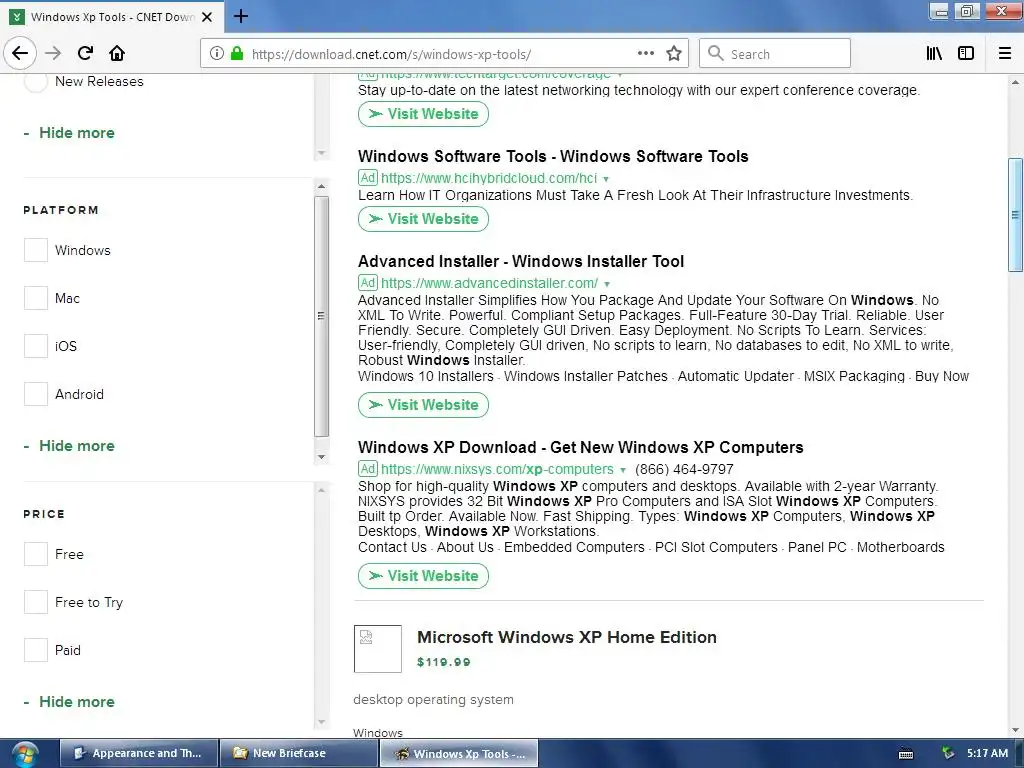Open a new tab with the plus icon
The height and width of the screenshot is (768, 1024).
(x=241, y=16)
